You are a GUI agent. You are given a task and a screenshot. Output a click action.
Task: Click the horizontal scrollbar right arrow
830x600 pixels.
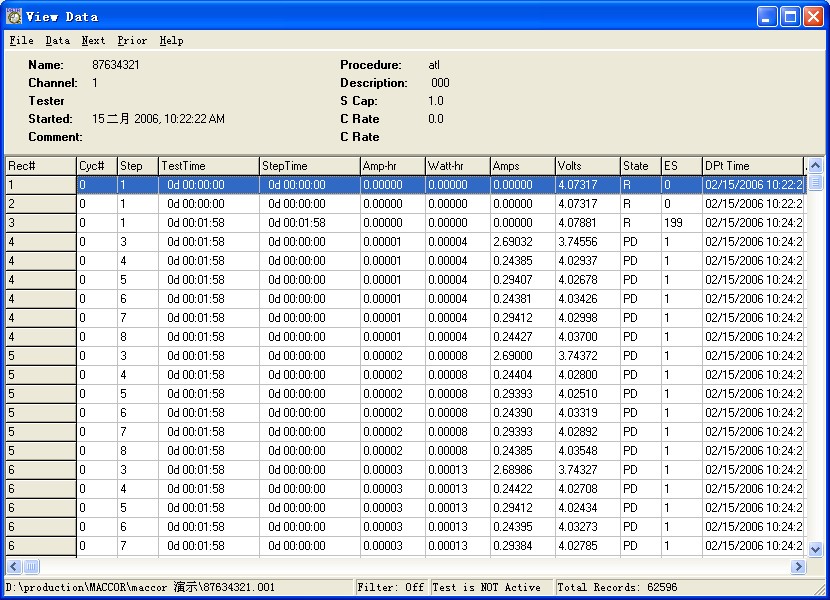point(798,567)
